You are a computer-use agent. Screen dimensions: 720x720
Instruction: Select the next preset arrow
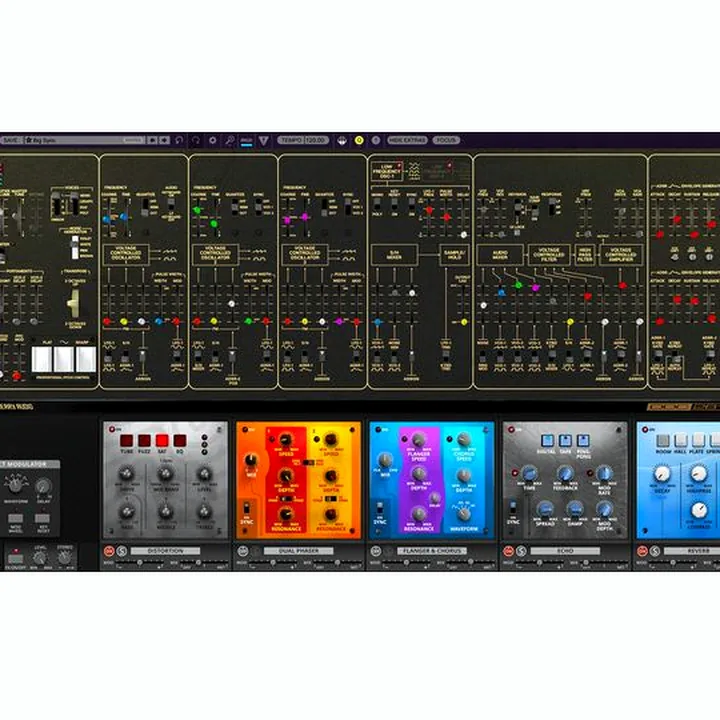[164, 140]
